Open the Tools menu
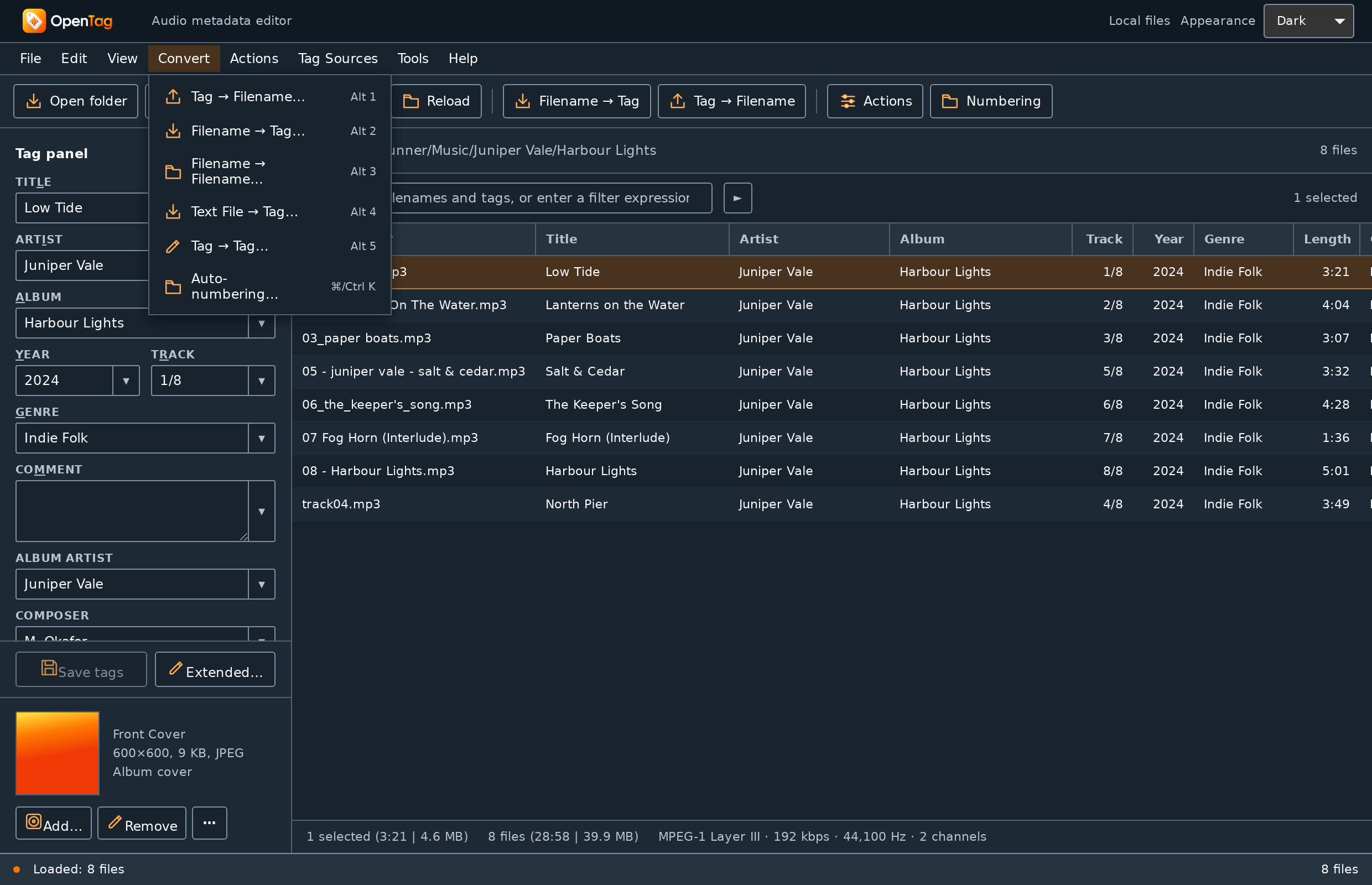The image size is (1372, 885). (x=413, y=59)
